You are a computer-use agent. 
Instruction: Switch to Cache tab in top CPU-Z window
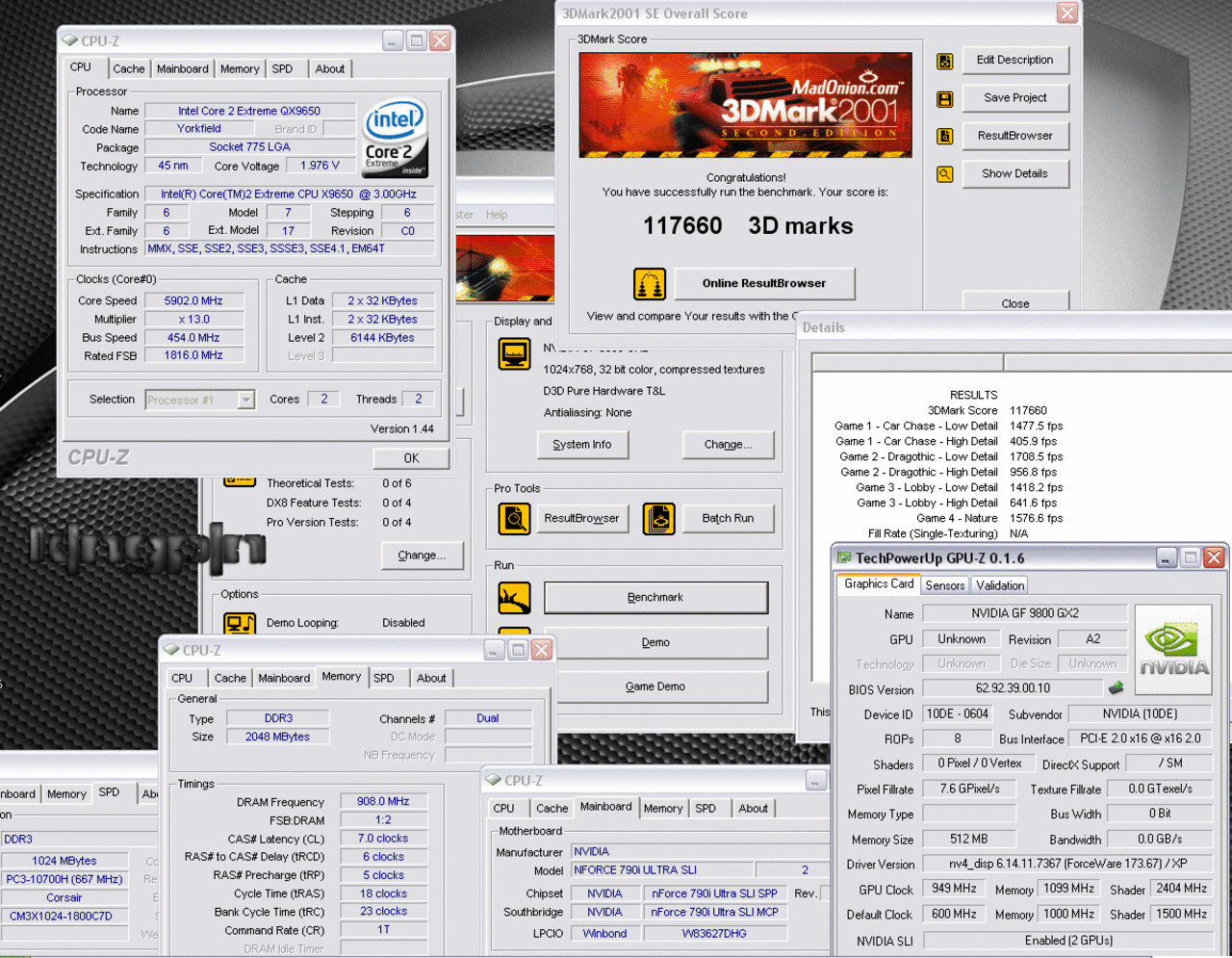point(129,69)
